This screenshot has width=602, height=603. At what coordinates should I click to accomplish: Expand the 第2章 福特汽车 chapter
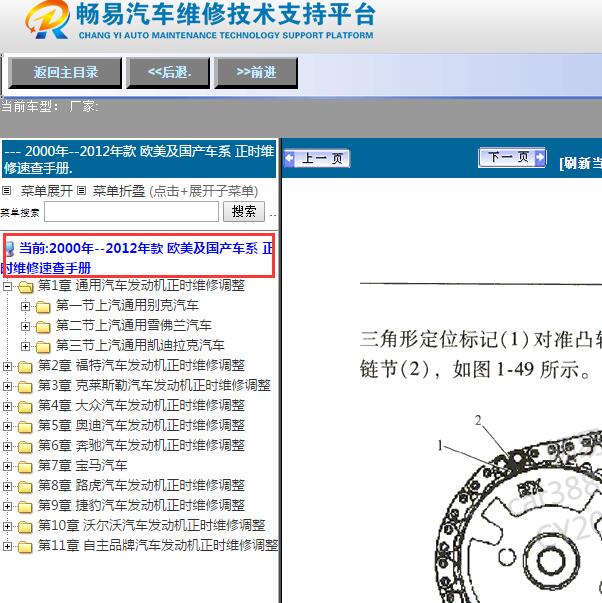7,366
